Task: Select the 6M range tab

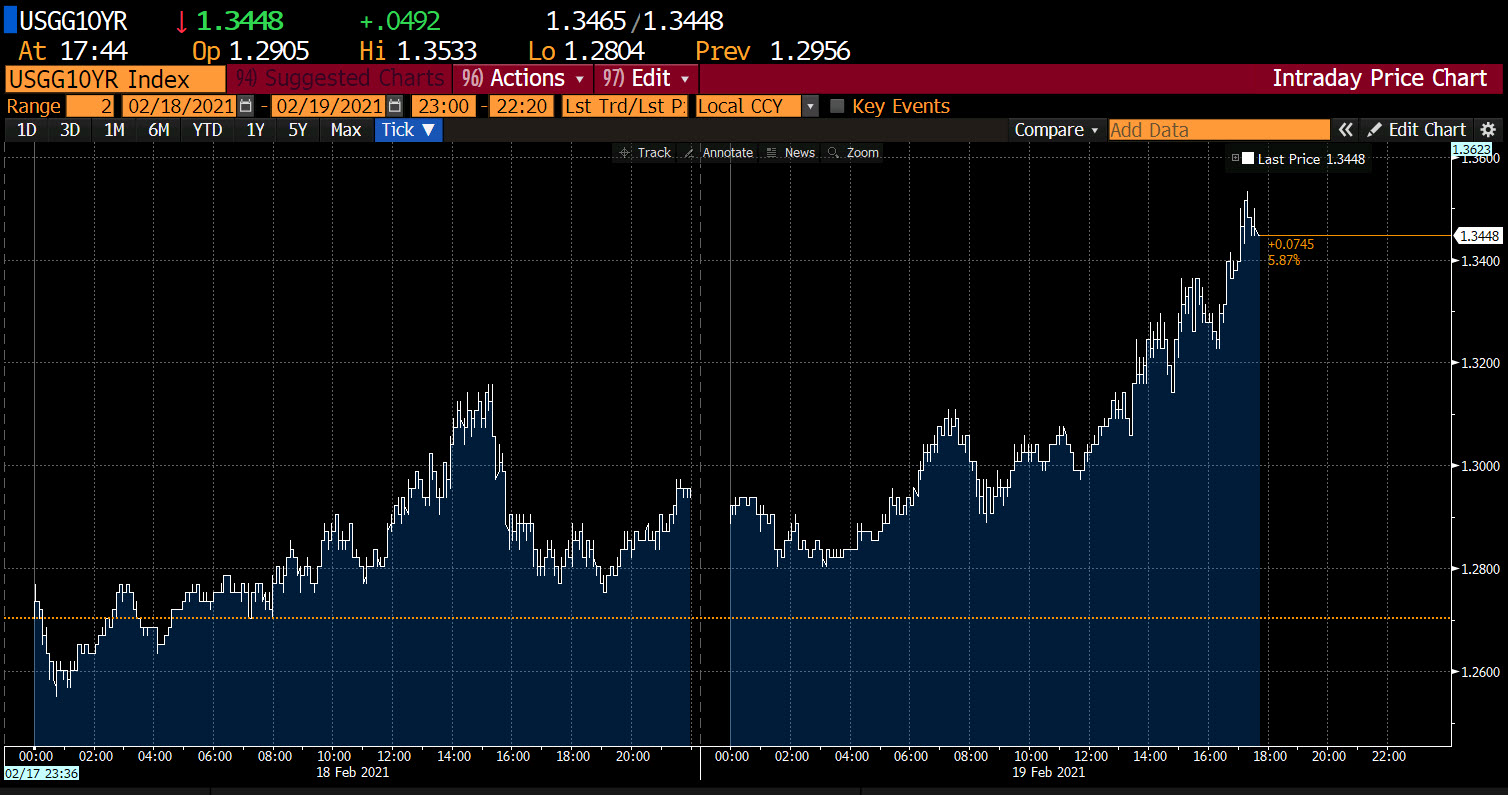Action: click(x=158, y=130)
